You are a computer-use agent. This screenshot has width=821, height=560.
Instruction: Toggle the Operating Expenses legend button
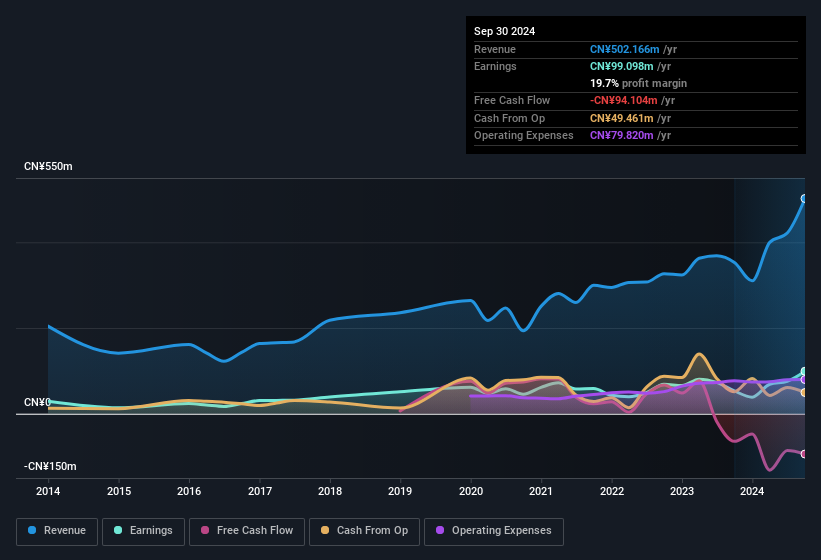(x=494, y=531)
